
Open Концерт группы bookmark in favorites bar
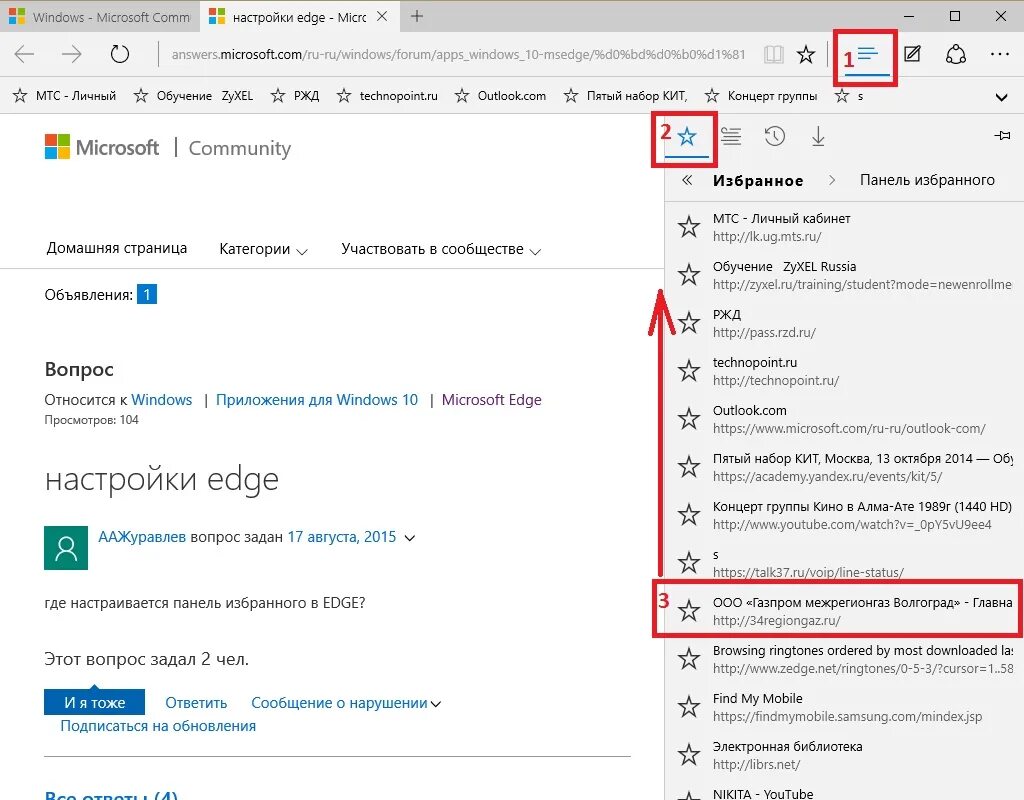[x=761, y=96]
